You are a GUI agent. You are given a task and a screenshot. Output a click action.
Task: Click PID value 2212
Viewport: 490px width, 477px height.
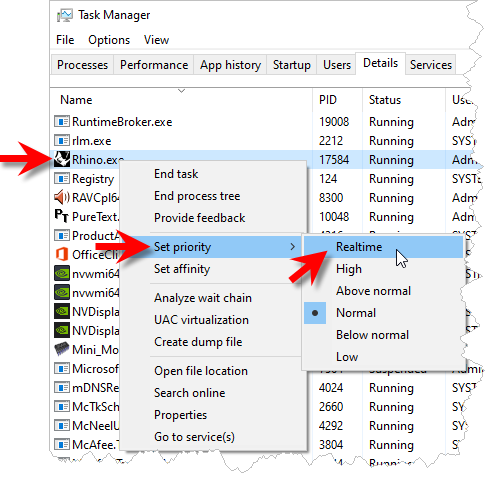coord(331,141)
